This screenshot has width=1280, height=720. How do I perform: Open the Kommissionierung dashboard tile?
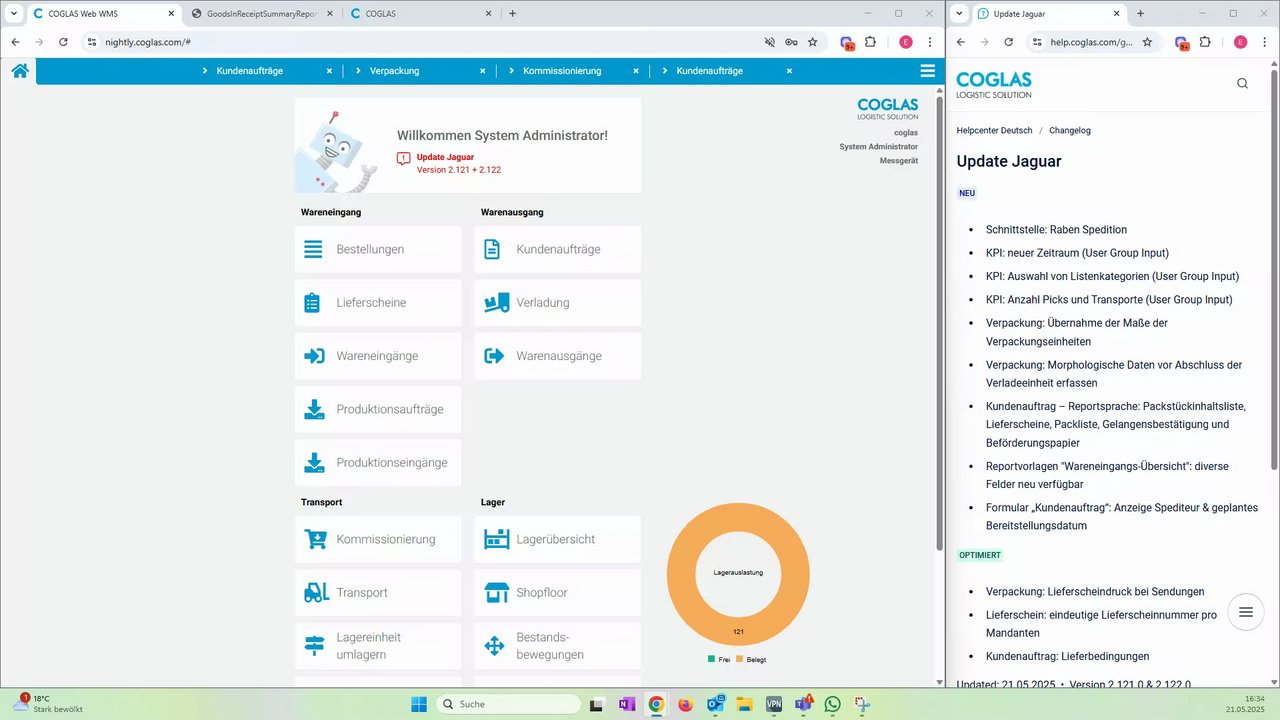[378, 539]
